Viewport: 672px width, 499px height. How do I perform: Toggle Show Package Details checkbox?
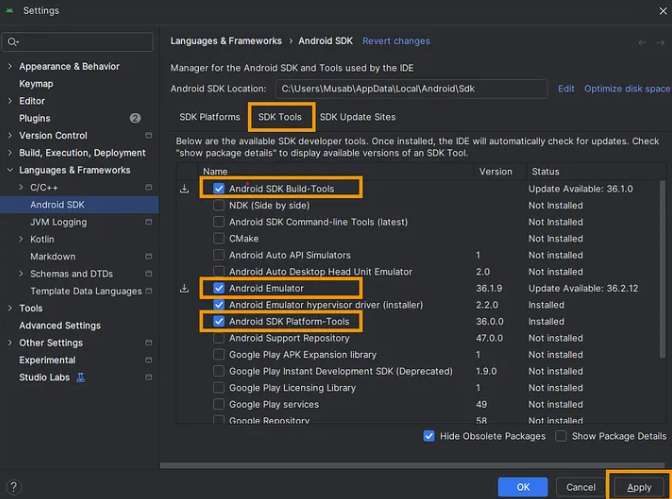click(x=561, y=436)
